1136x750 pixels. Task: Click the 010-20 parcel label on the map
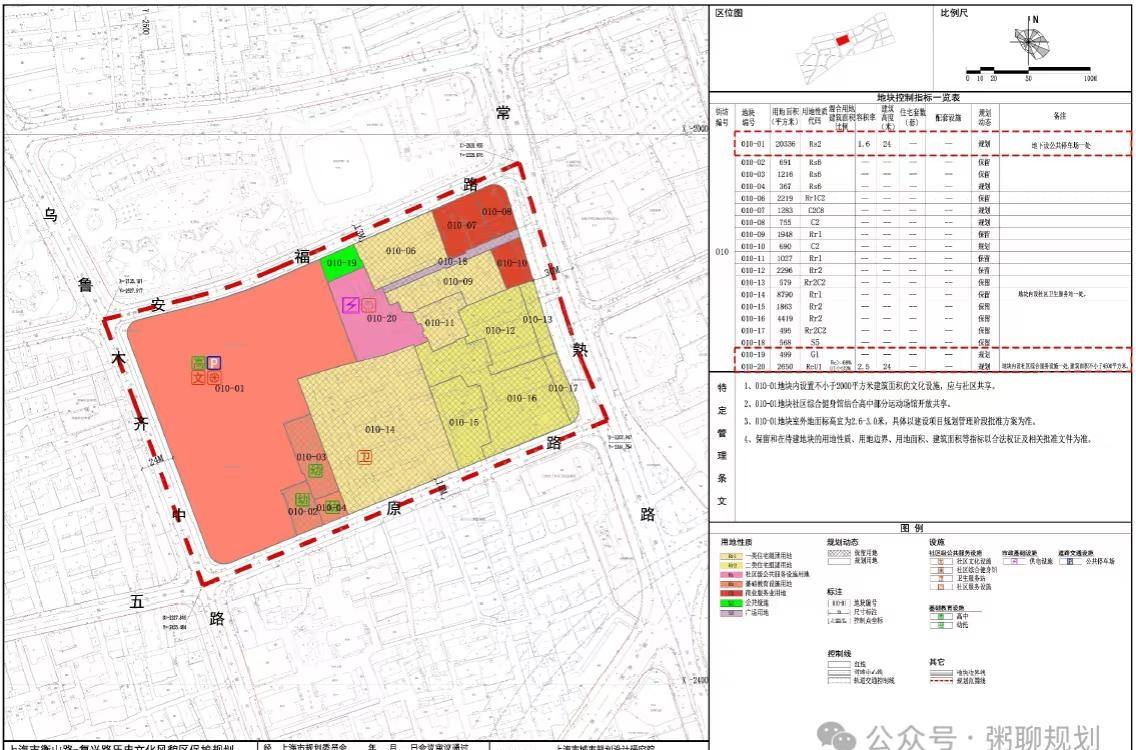pyautogui.click(x=381, y=318)
